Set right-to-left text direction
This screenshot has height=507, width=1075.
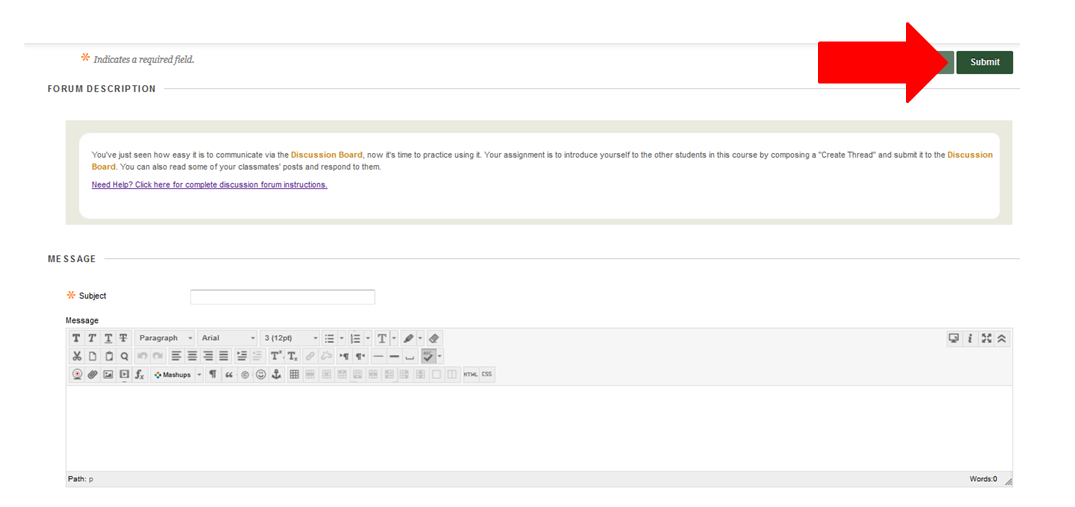(x=360, y=356)
